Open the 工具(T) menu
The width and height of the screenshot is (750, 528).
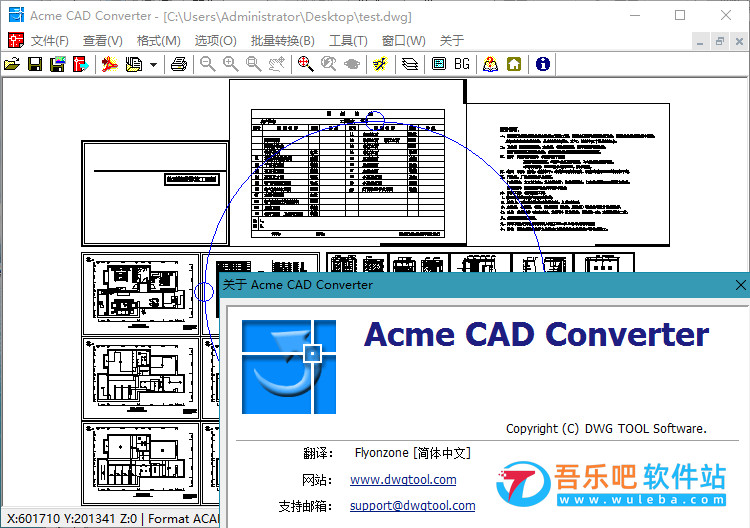pyautogui.click(x=348, y=41)
